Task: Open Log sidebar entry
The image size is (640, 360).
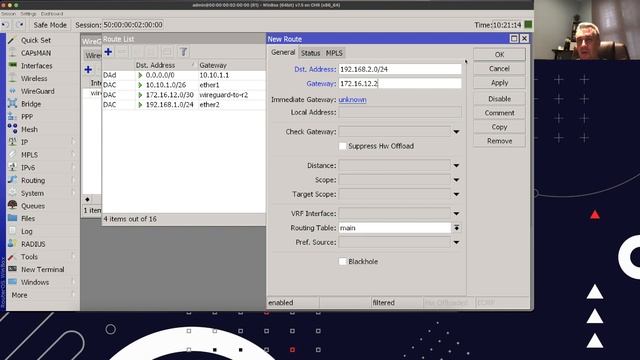Action: [x=27, y=231]
